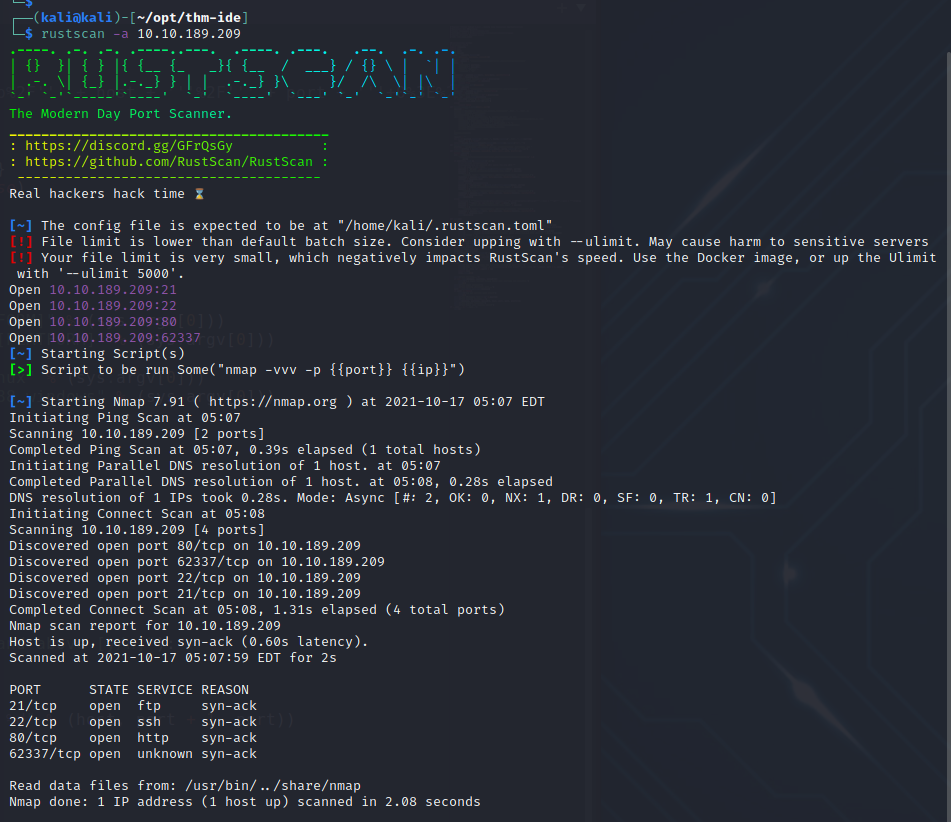Image resolution: width=951 pixels, height=822 pixels.
Task: Select the '--ulimit 5000' suggestion text
Action: [x=121, y=274]
